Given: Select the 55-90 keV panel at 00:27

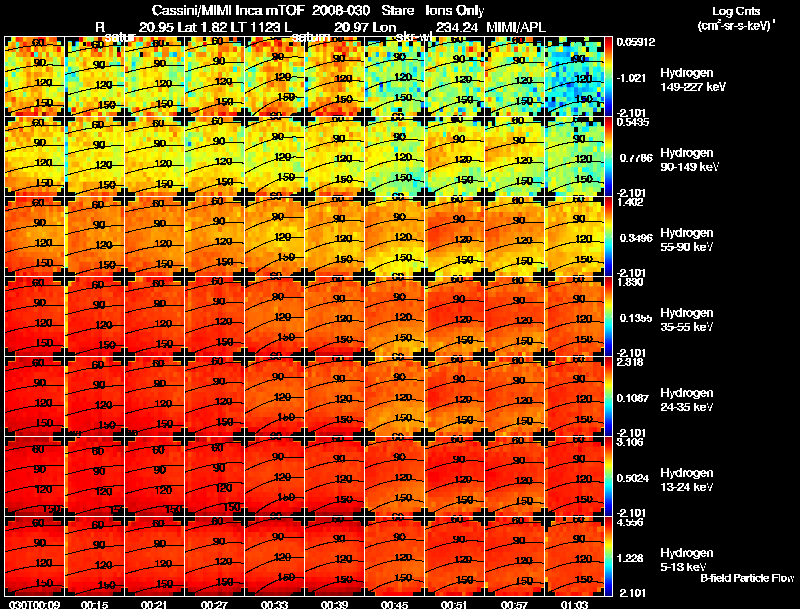Looking at the screenshot, I should coord(214,236).
